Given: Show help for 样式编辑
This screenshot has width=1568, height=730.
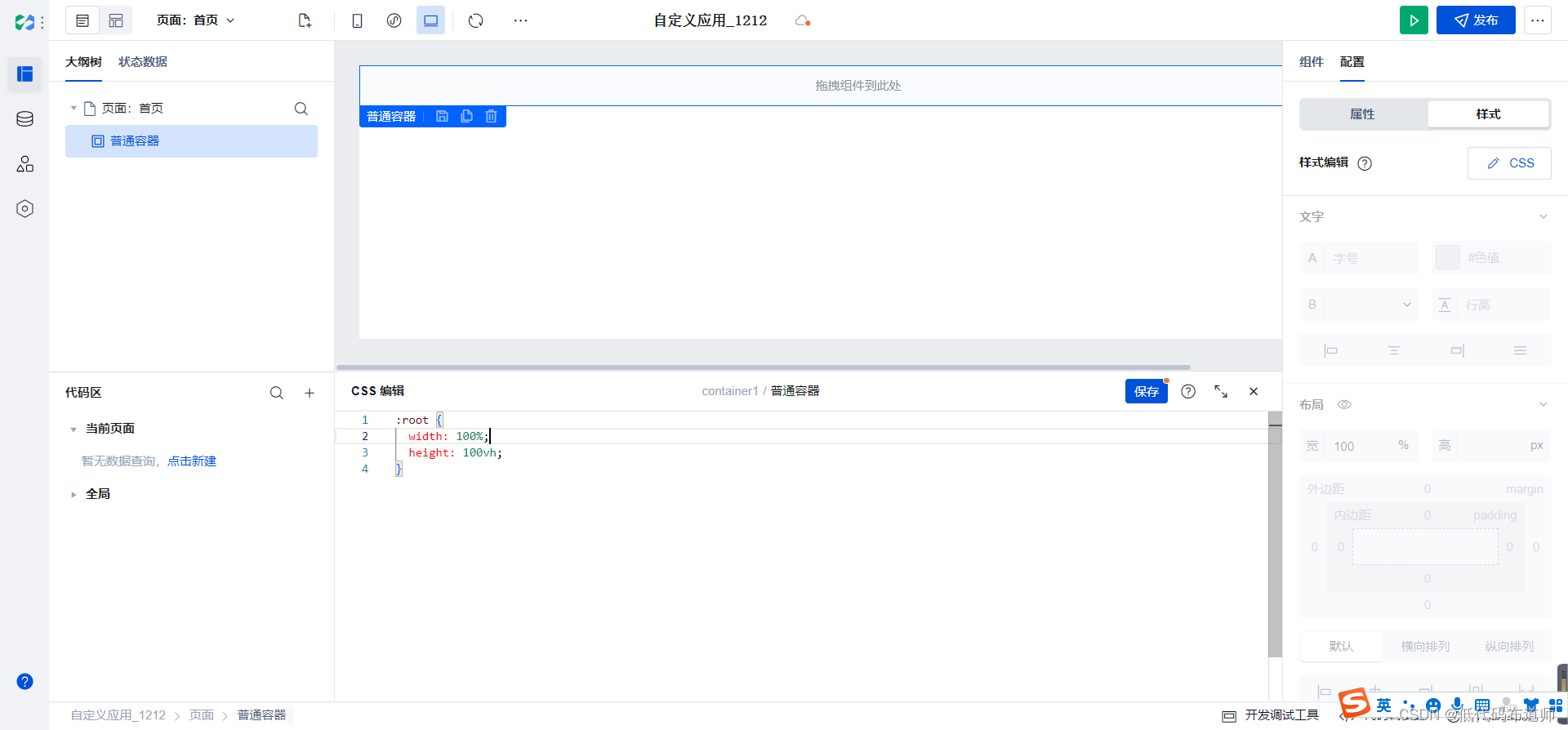Looking at the screenshot, I should 1365,163.
